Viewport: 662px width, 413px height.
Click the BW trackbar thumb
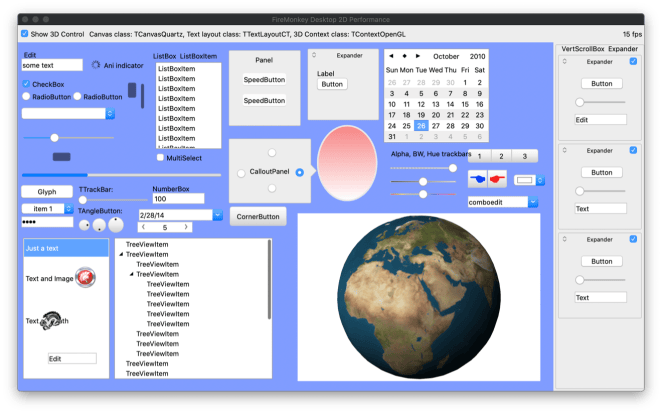pyautogui.click(x=423, y=182)
